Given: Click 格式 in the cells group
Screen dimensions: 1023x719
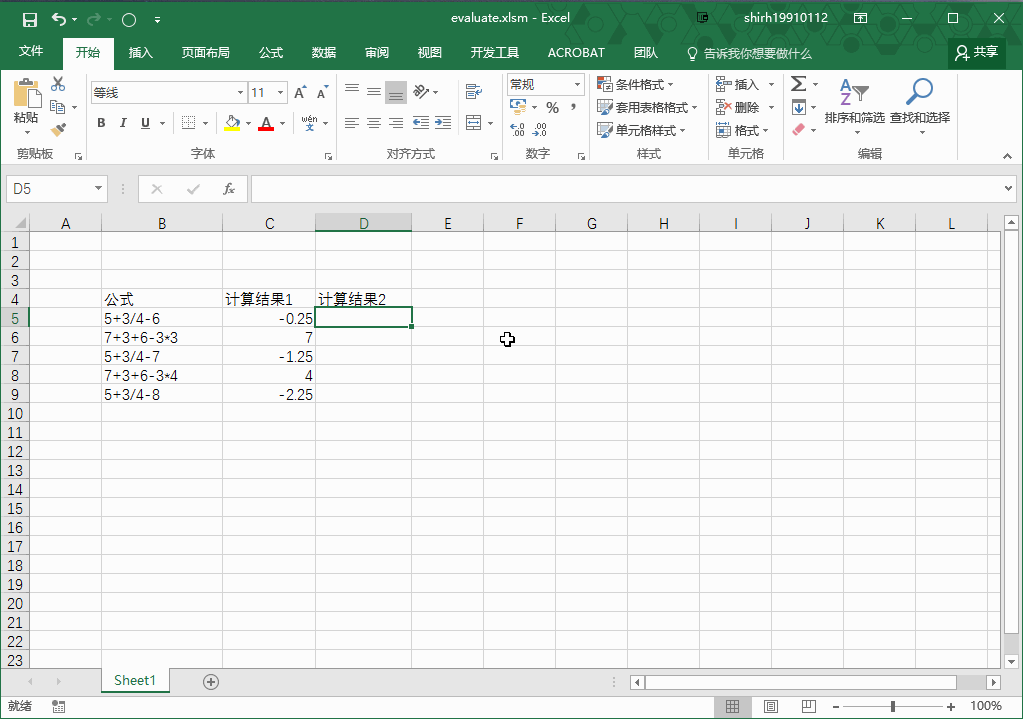Looking at the screenshot, I should 742,130.
